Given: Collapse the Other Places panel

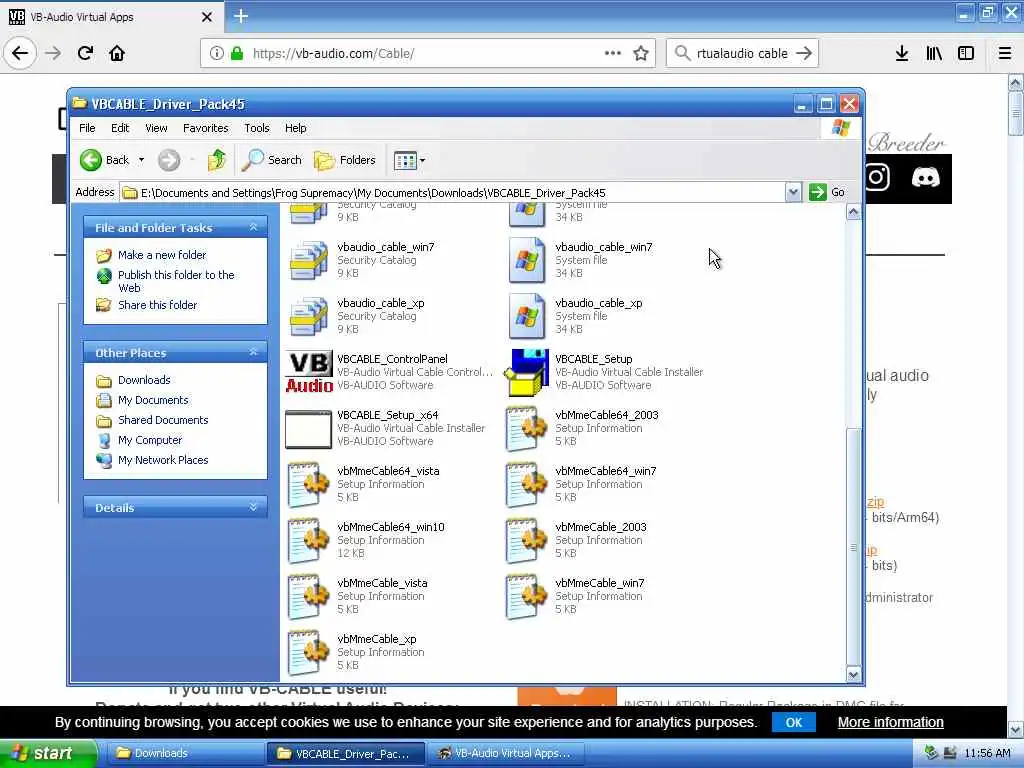Looking at the screenshot, I should (x=253, y=353).
